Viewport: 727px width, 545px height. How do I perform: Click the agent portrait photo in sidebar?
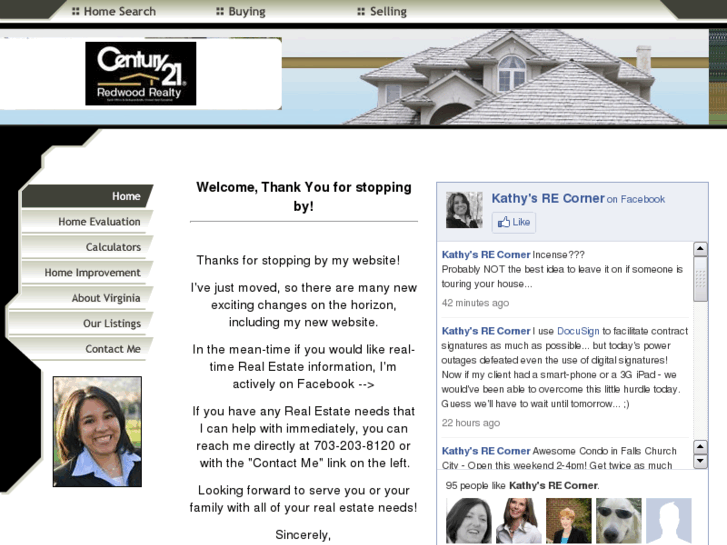tap(97, 431)
